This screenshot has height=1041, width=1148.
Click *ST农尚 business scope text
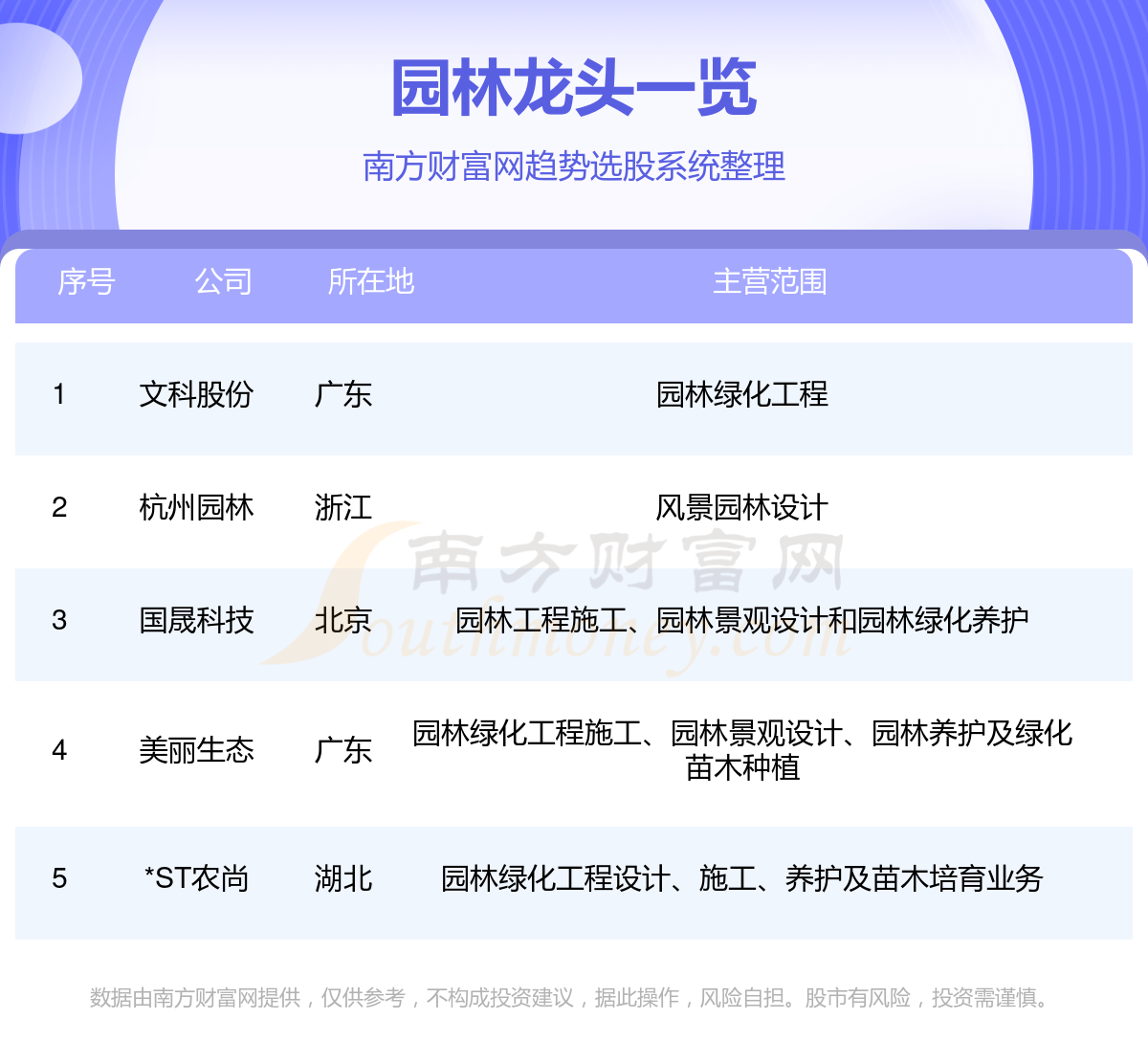[x=742, y=878]
